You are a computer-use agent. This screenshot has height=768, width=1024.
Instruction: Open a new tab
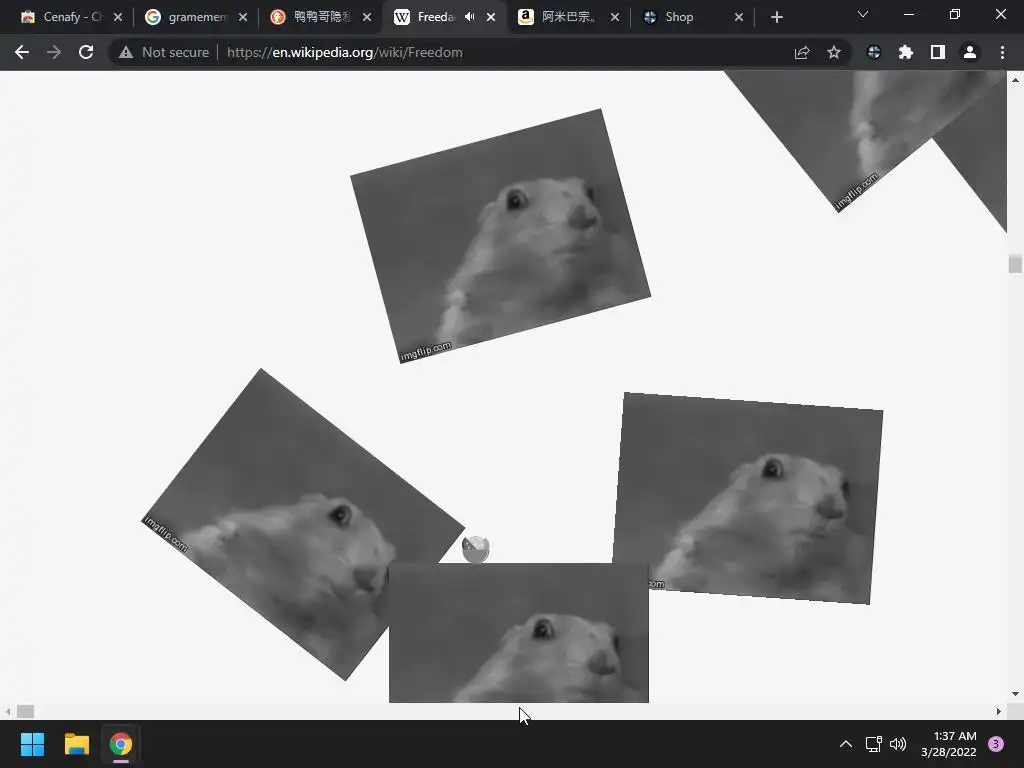pyautogui.click(x=776, y=18)
